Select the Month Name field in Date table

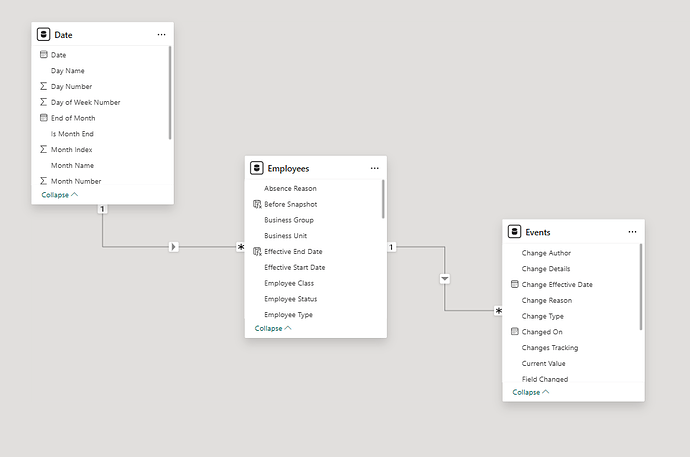72,165
